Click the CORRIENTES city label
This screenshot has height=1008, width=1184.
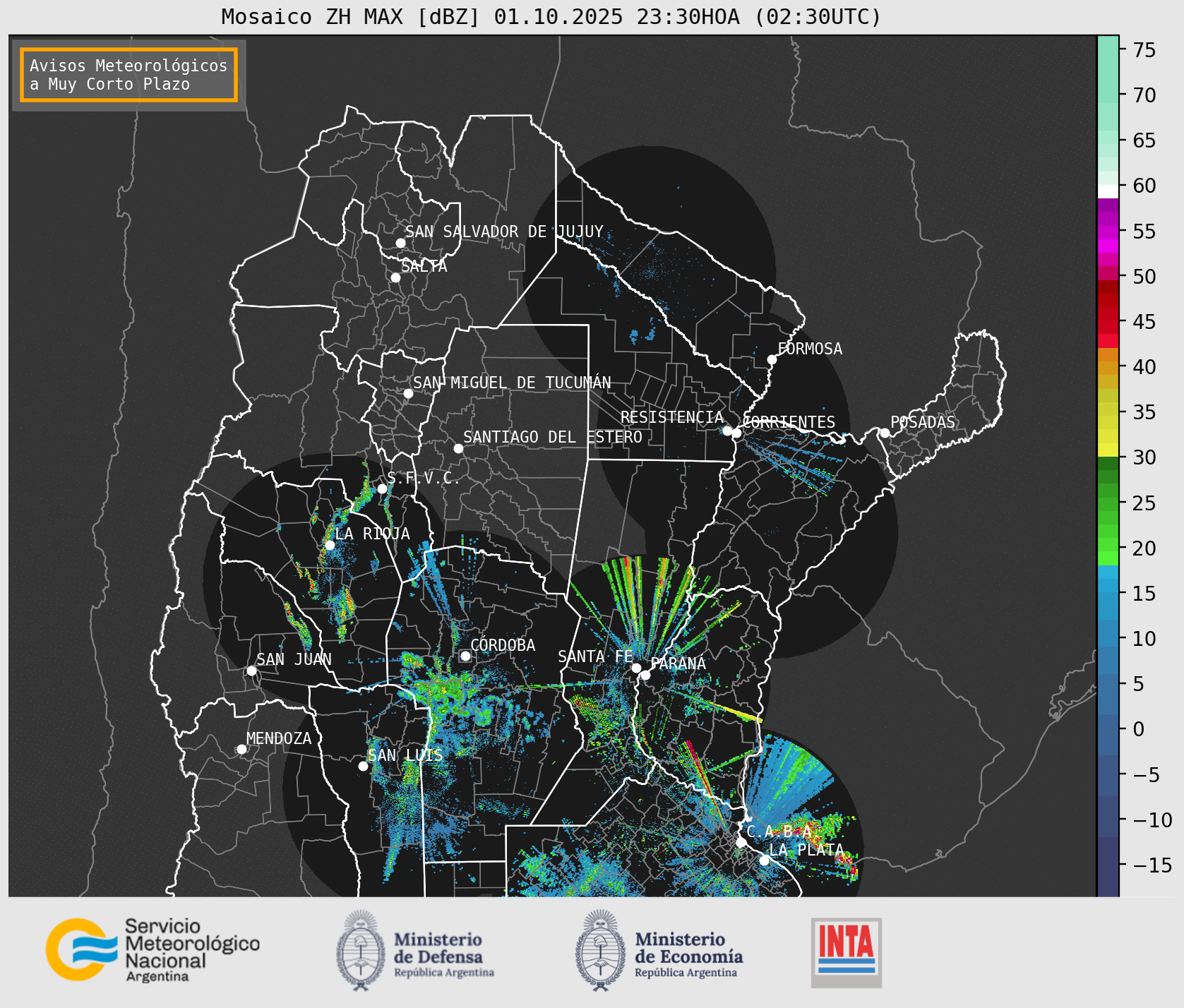(x=789, y=422)
